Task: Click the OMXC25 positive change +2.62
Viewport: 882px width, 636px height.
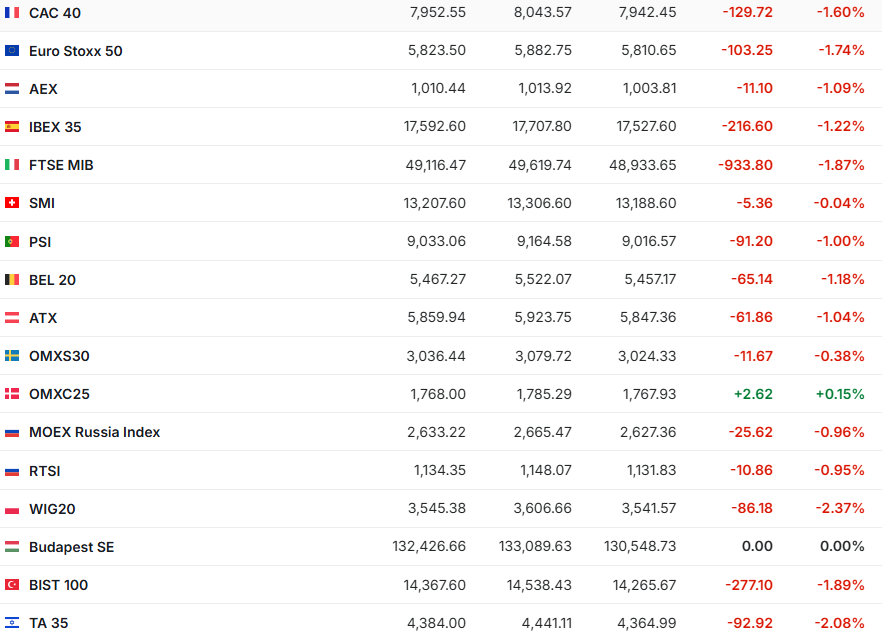Action: tap(753, 394)
